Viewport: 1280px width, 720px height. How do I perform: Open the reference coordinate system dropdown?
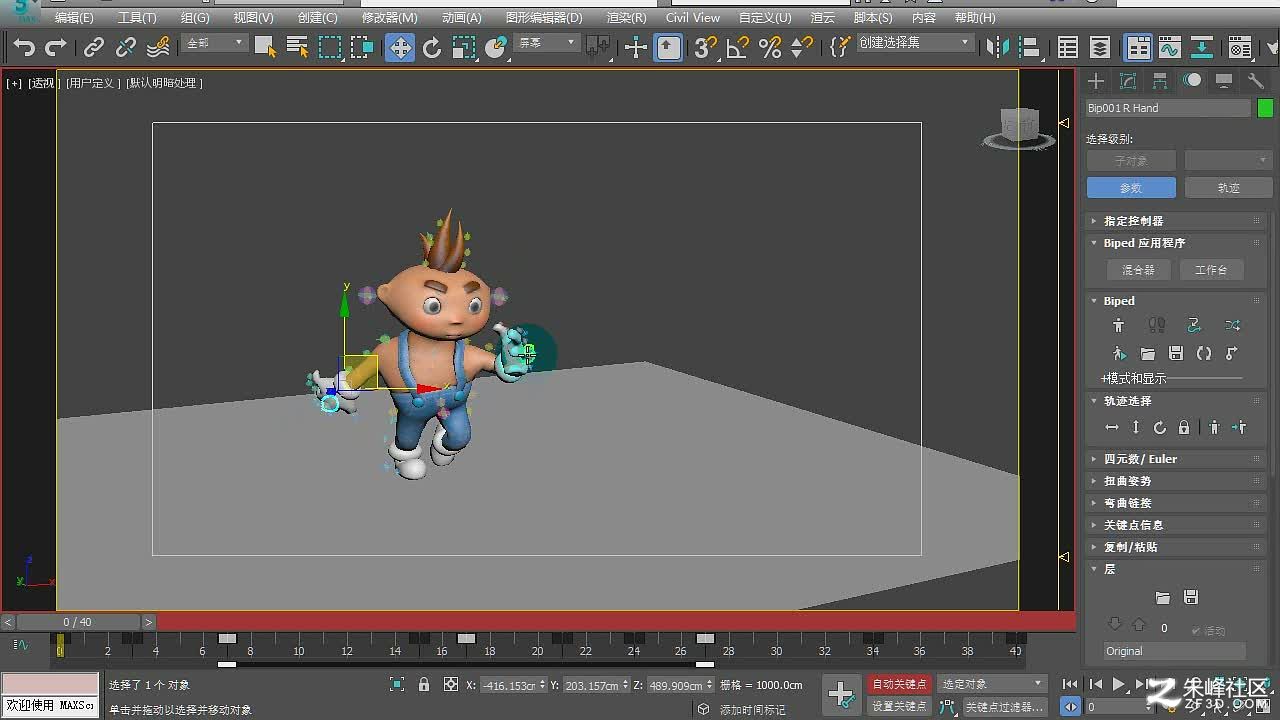coord(545,43)
